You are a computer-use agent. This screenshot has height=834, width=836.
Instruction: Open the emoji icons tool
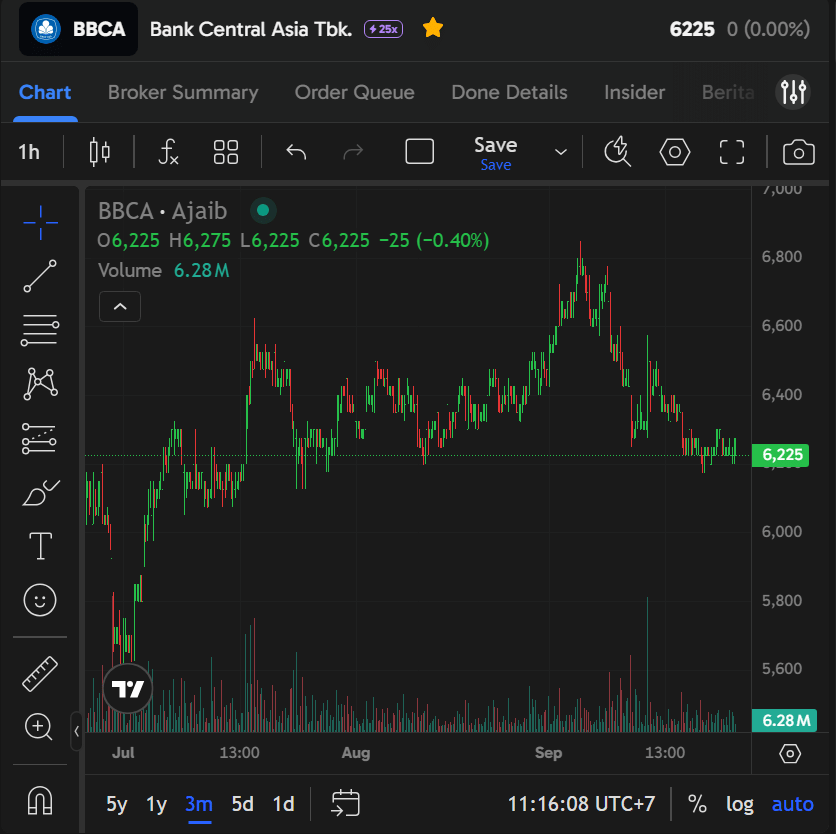click(x=40, y=600)
